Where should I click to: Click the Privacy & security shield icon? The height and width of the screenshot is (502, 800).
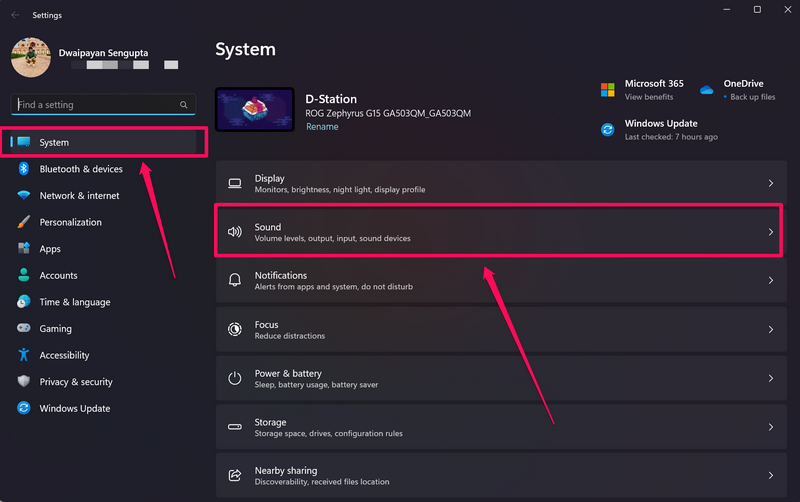[x=24, y=382]
